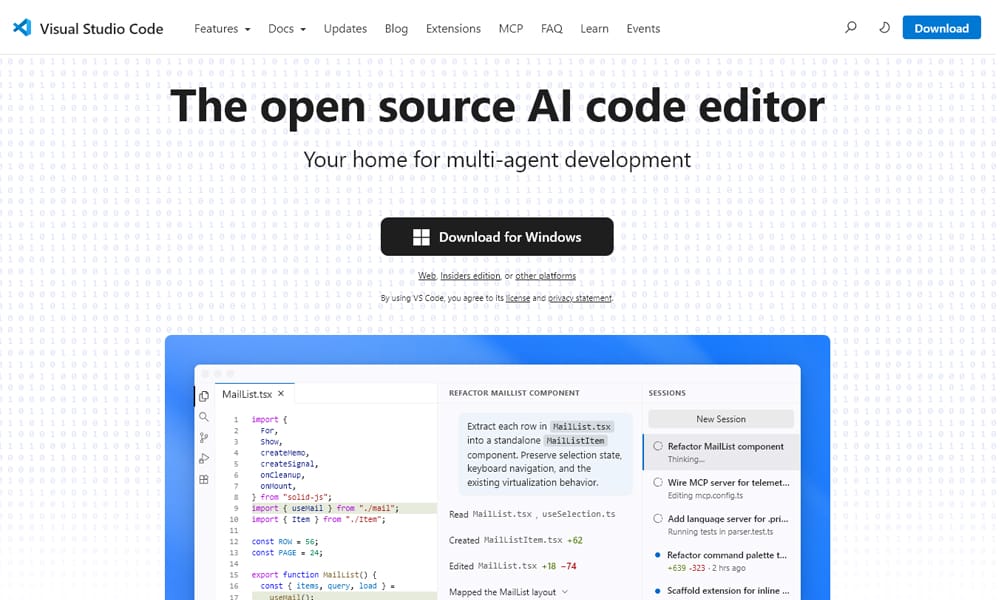Open the MCP nav item
Viewport: 1000px width, 600px height.
click(x=511, y=29)
